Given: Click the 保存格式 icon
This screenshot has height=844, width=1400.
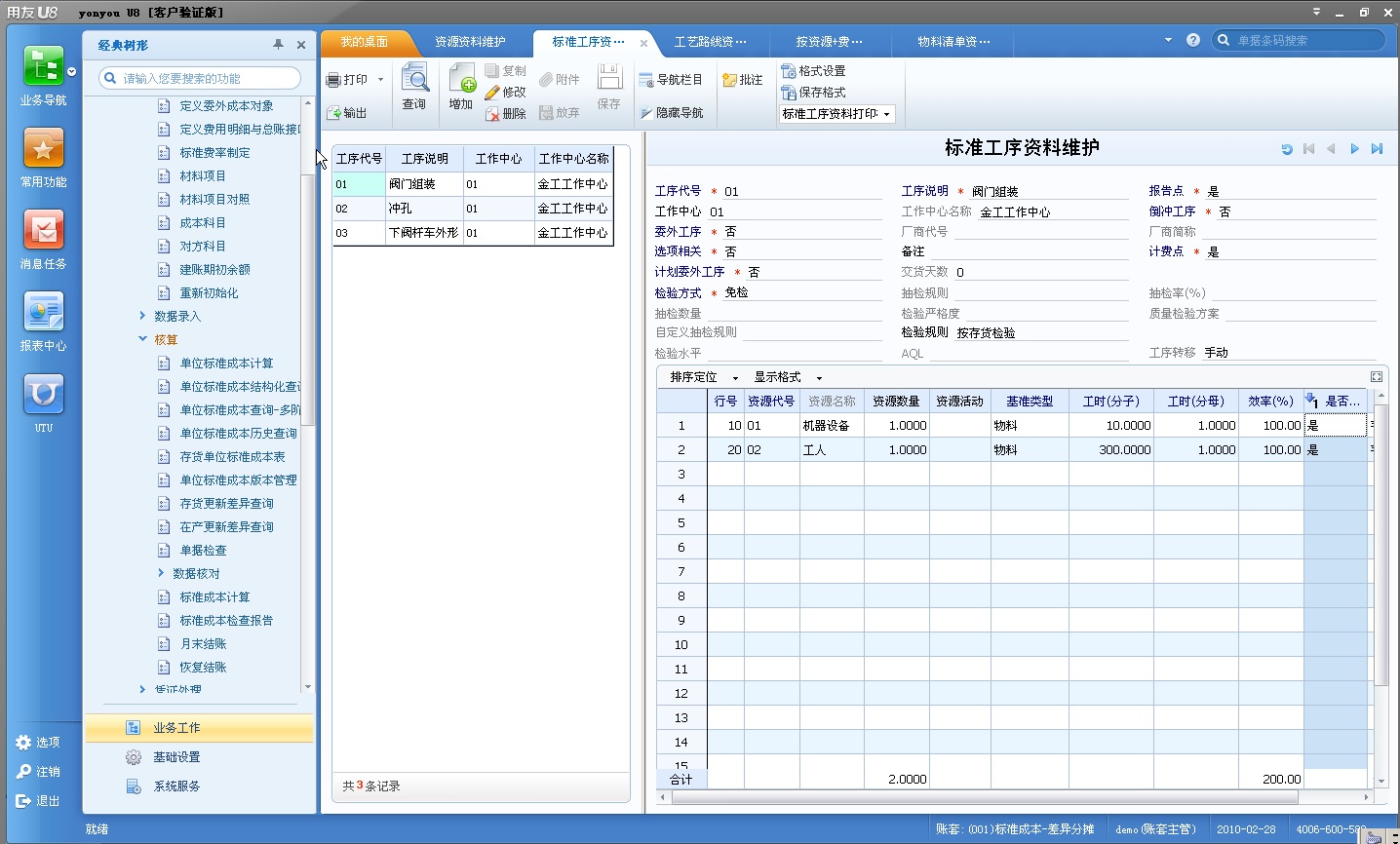Looking at the screenshot, I should [789, 93].
